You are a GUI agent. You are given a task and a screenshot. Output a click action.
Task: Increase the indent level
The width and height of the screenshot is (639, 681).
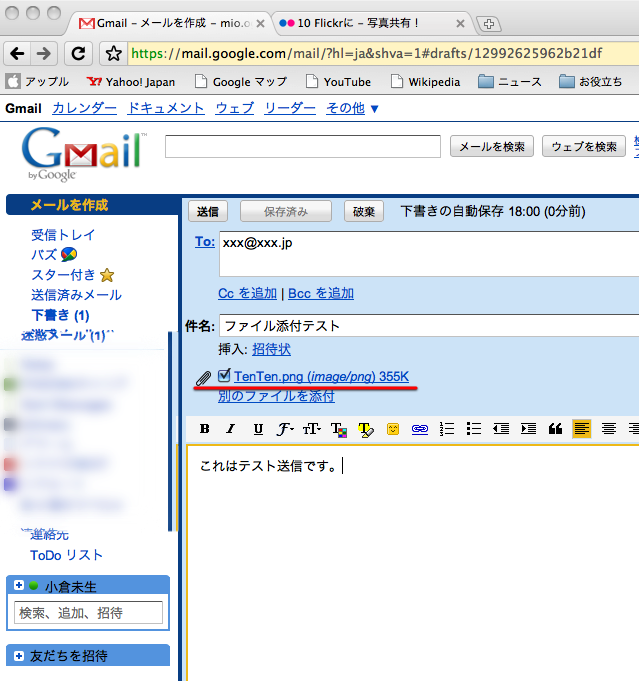click(x=528, y=429)
